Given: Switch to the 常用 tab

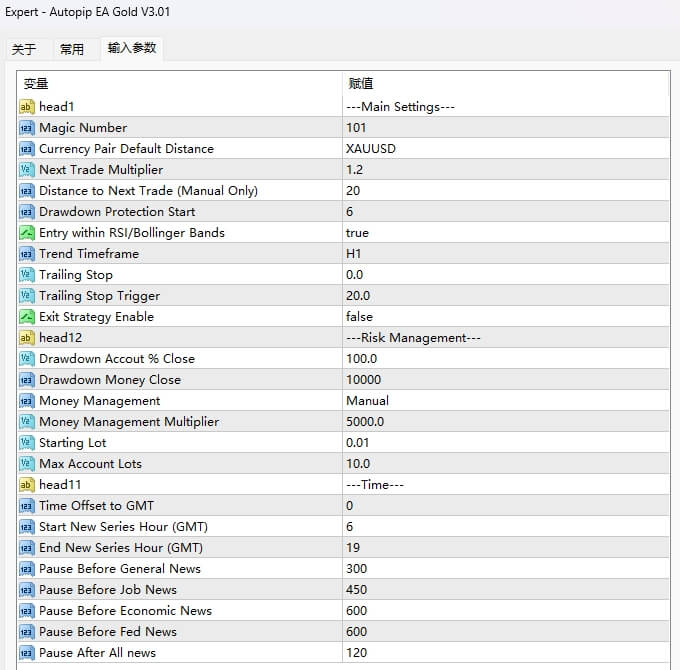Looking at the screenshot, I should 72,49.
